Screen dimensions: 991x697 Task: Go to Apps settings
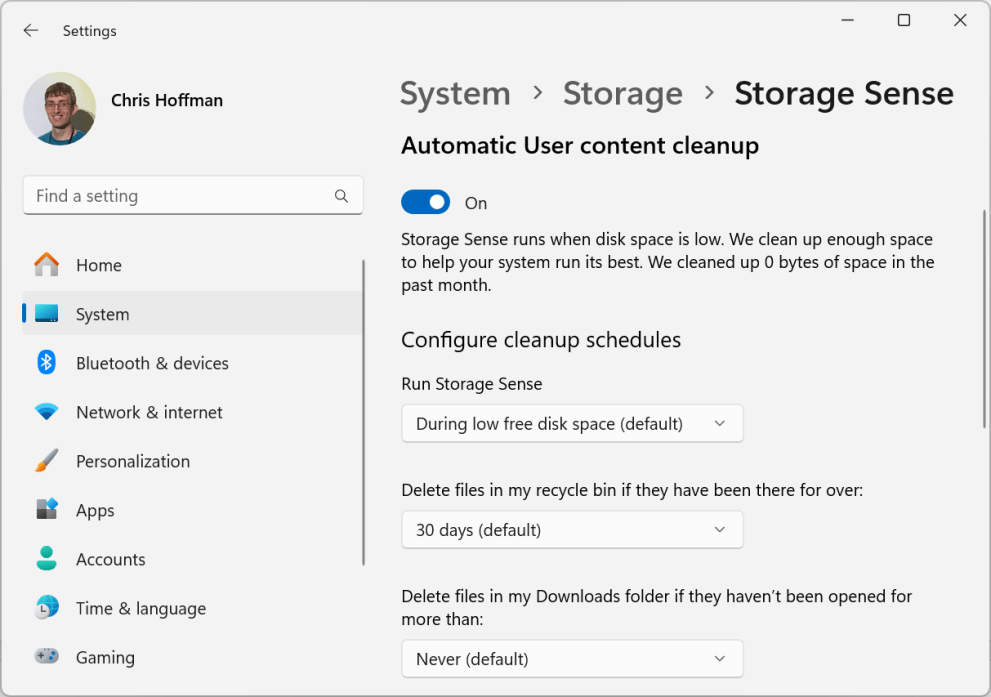click(x=193, y=509)
